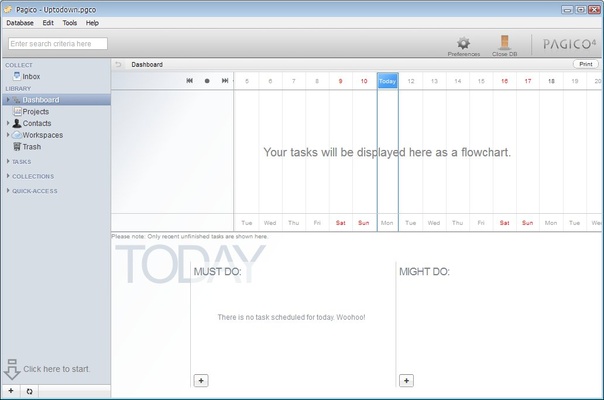Select day 16 in the timeline header
Viewport: 604px width, 400px height.
[x=505, y=81]
